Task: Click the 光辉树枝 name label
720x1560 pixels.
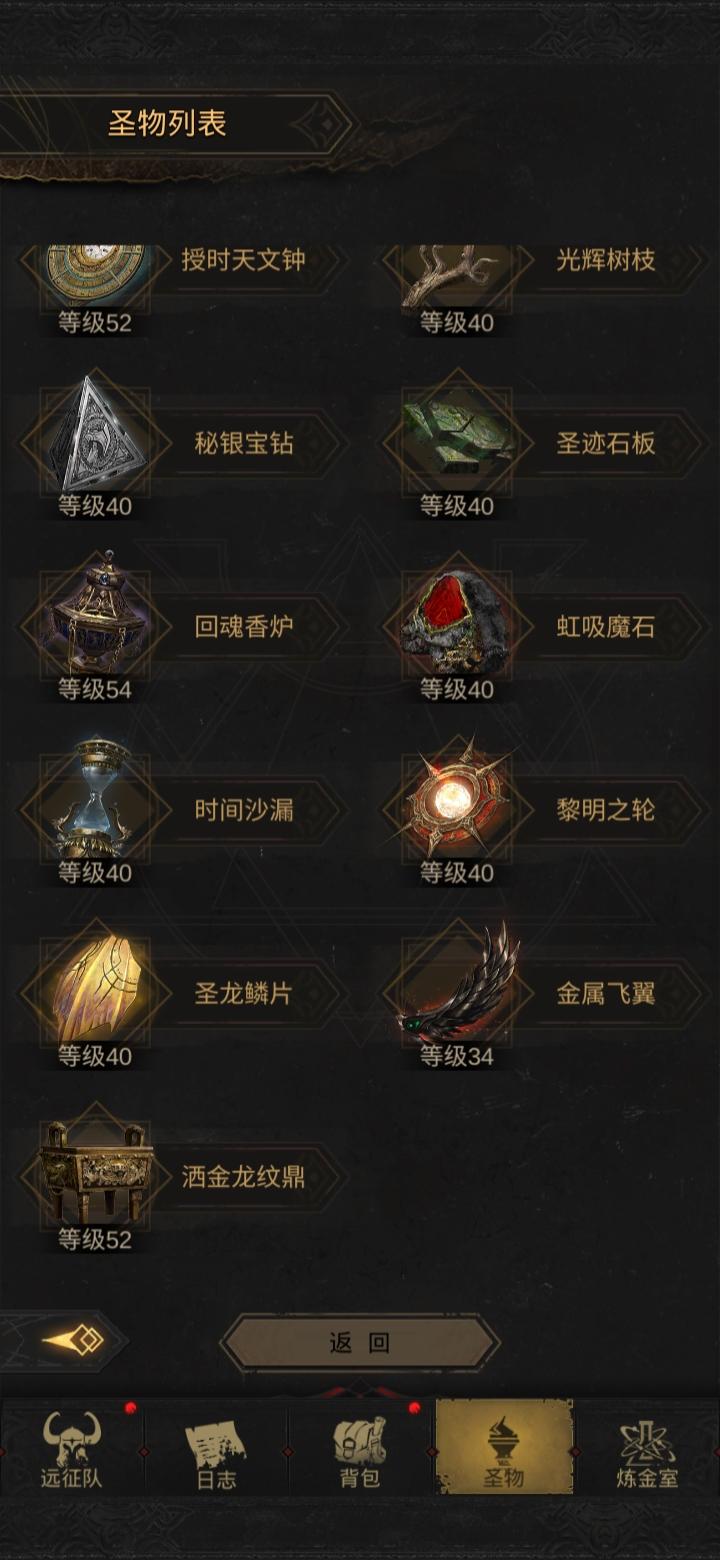Action: click(x=606, y=261)
